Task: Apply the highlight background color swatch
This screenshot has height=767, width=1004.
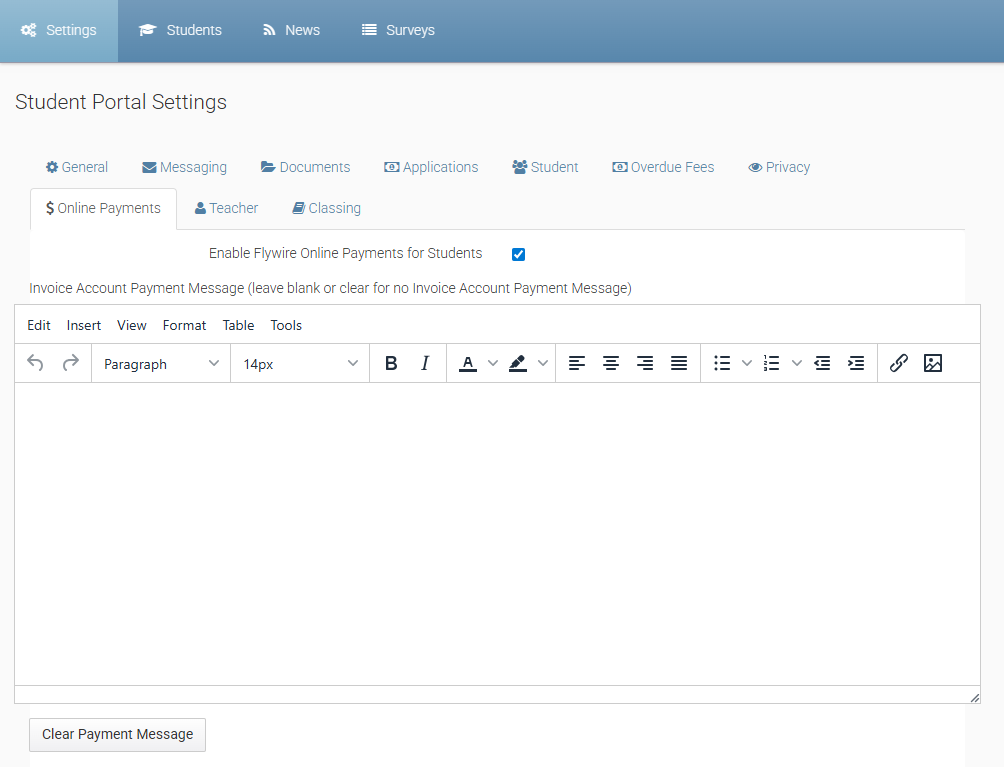Action: click(x=518, y=364)
